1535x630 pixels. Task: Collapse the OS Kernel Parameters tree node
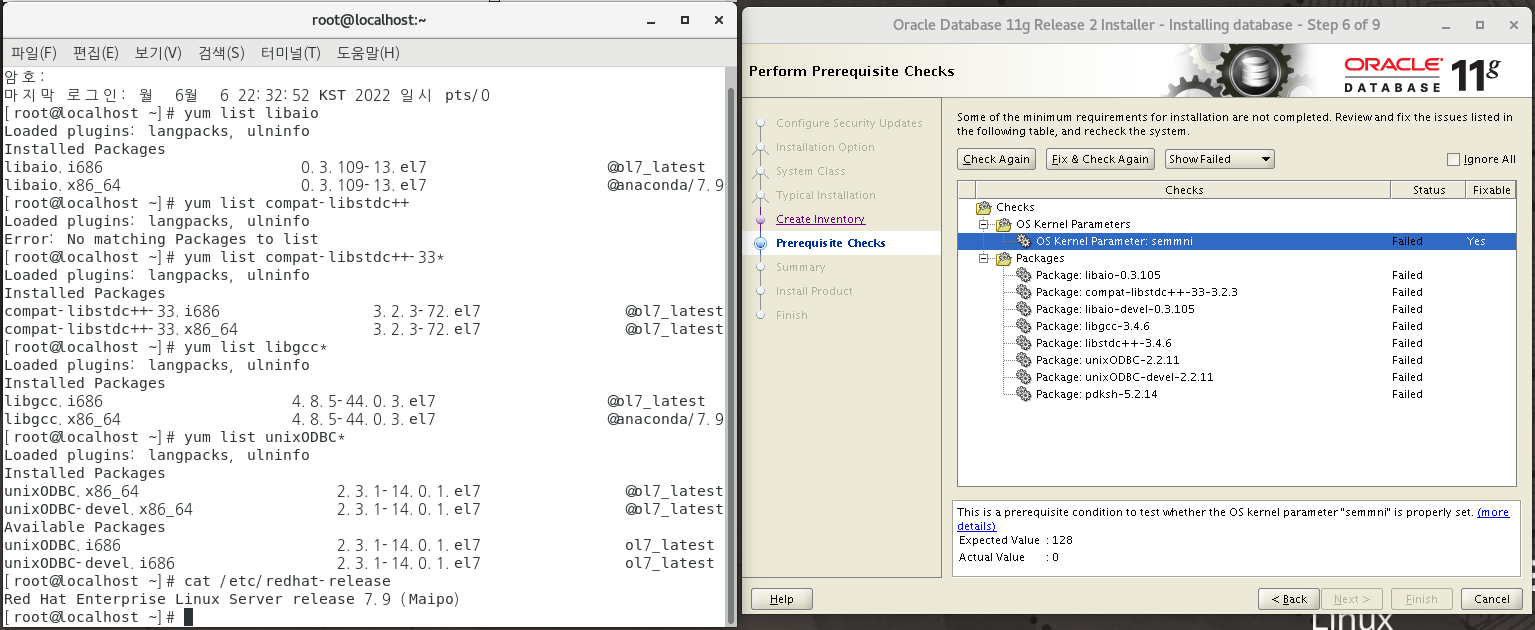(x=985, y=224)
